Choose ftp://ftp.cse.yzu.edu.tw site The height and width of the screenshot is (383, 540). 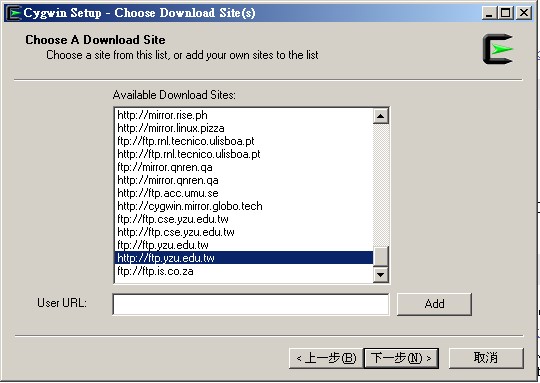(x=243, y=219)
